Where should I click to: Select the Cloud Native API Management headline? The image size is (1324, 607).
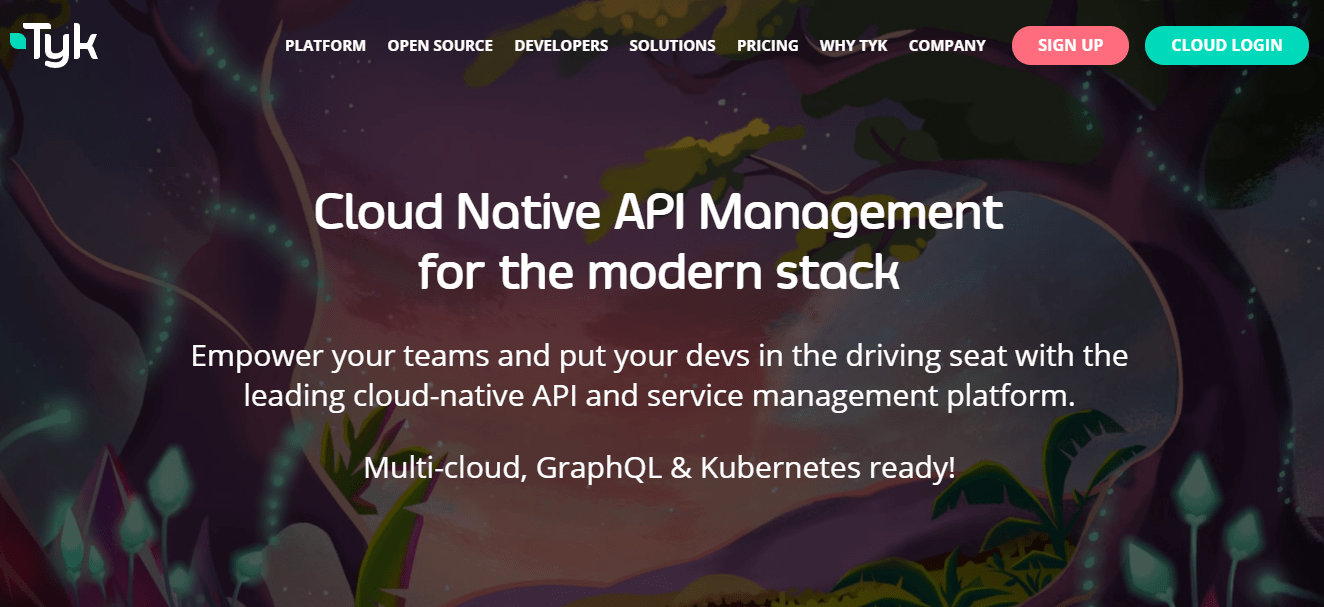click(x=659, y=240)
